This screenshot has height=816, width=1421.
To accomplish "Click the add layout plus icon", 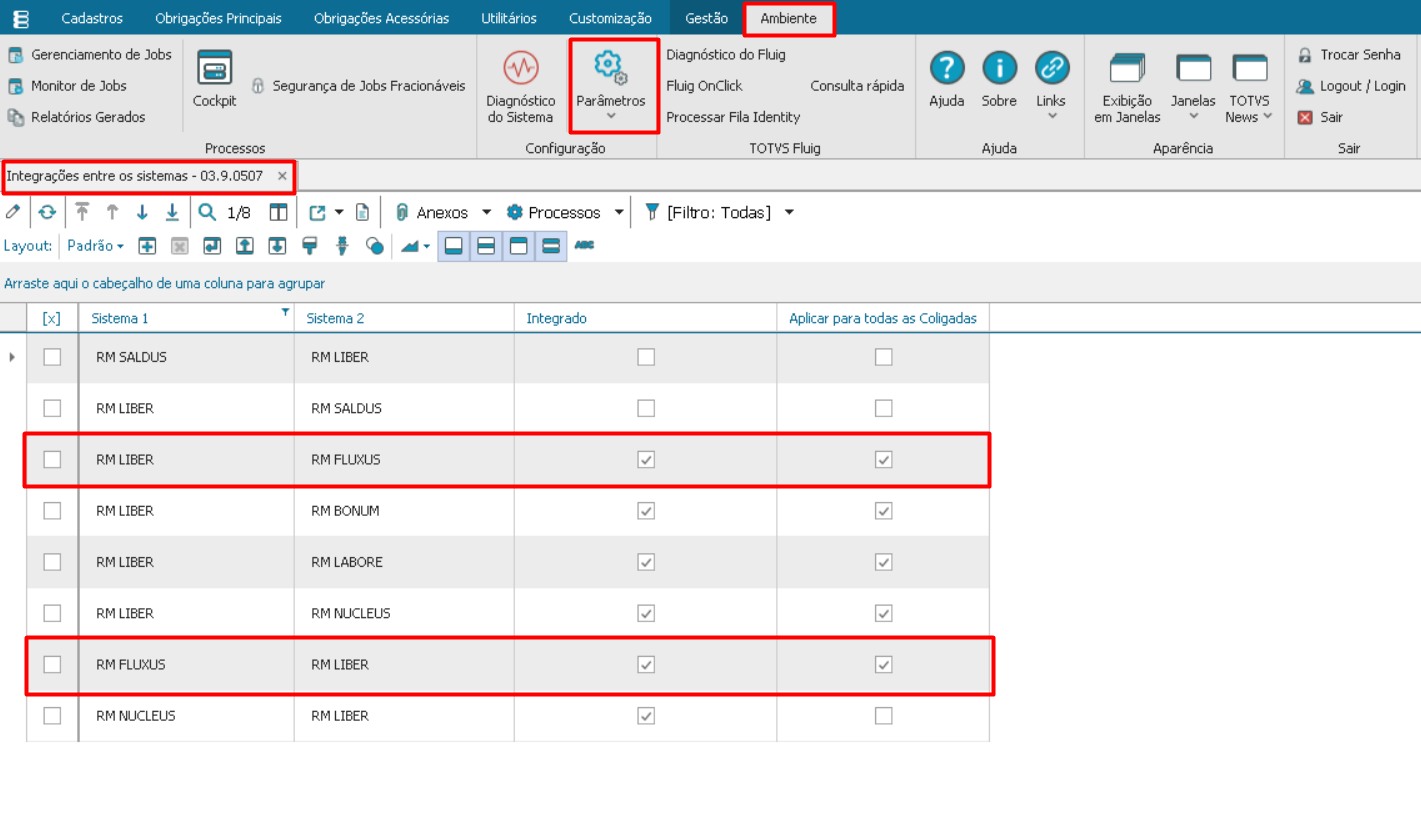I will click(147, 245).
